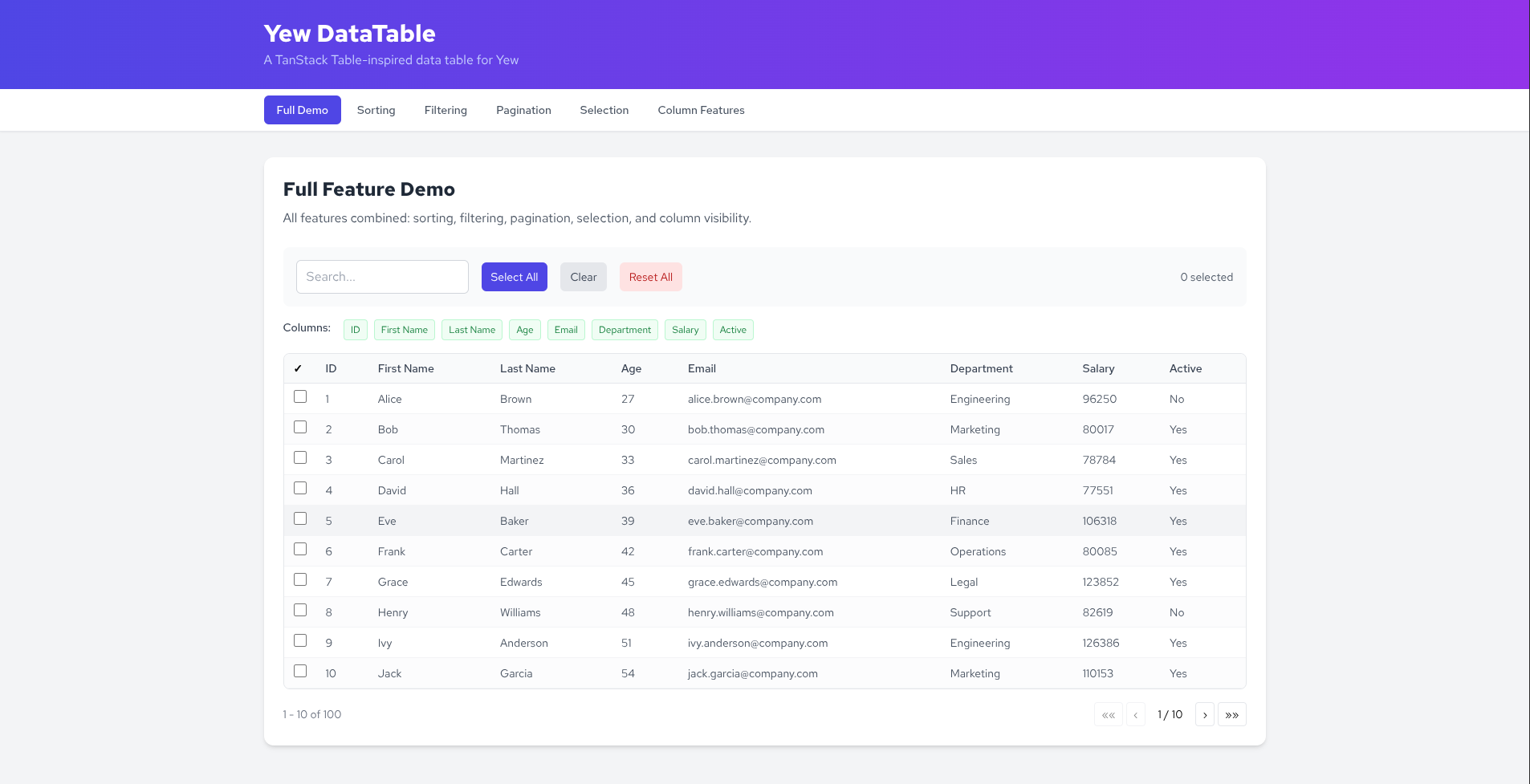The width and height of the screenshot is (1530, 784).
Task: Click the Reset All button
Action: pyautogui.click(x=651, y=277)
